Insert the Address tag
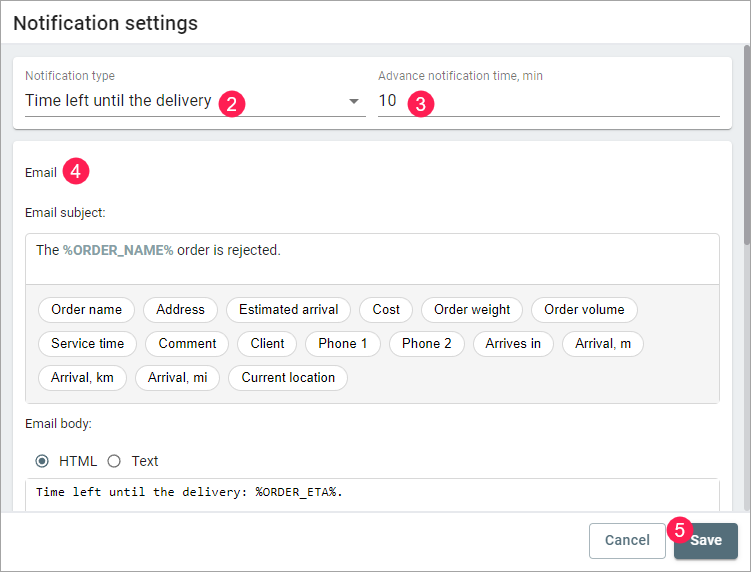 click(180, 310)
